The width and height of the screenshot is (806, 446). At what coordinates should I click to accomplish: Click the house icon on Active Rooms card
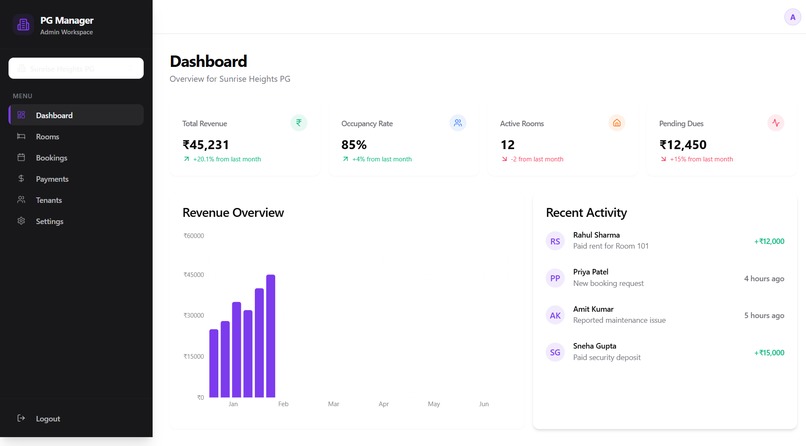pos(617,123)
